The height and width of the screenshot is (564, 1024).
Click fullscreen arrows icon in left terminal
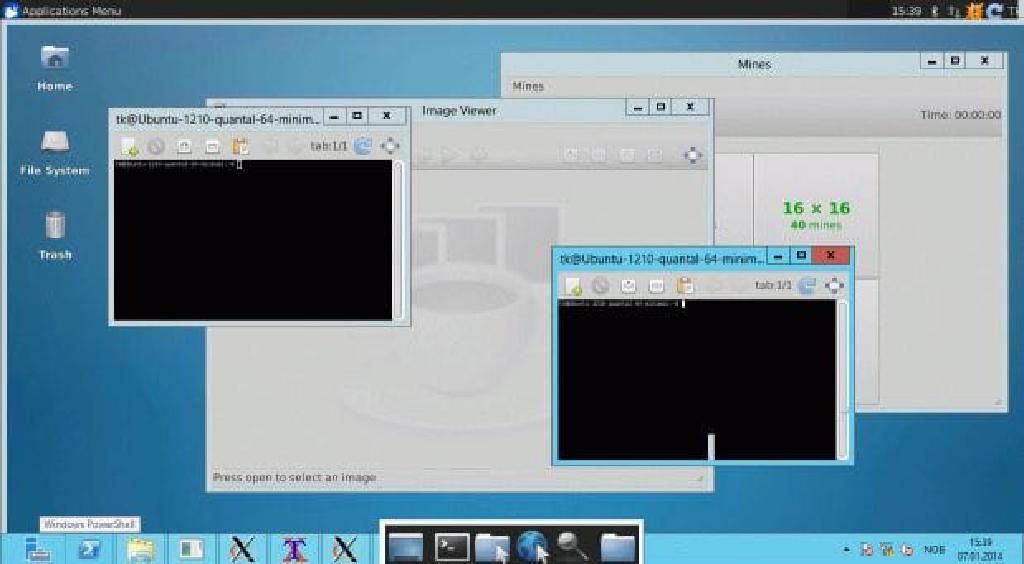390,146
